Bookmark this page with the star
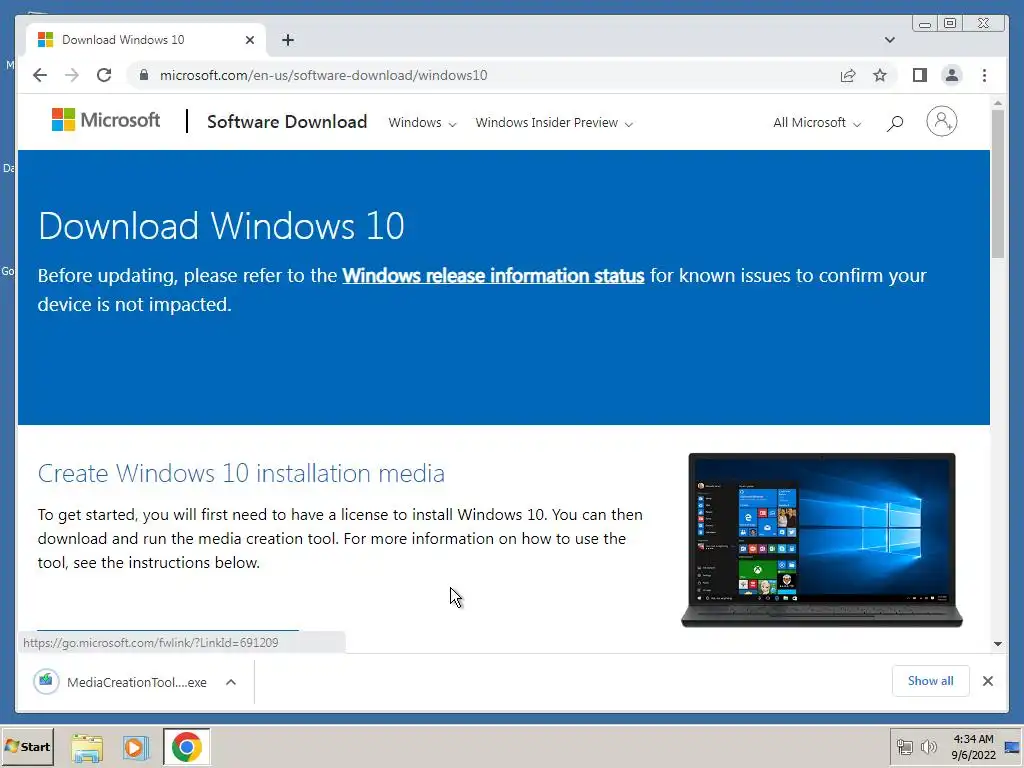 click(x=880, y=75)
